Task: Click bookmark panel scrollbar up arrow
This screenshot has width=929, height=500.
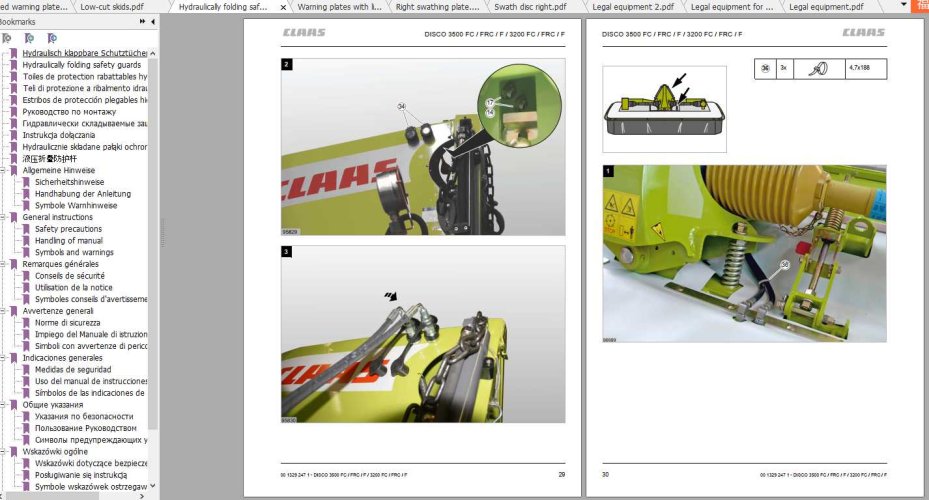Action: coord(153,53)
